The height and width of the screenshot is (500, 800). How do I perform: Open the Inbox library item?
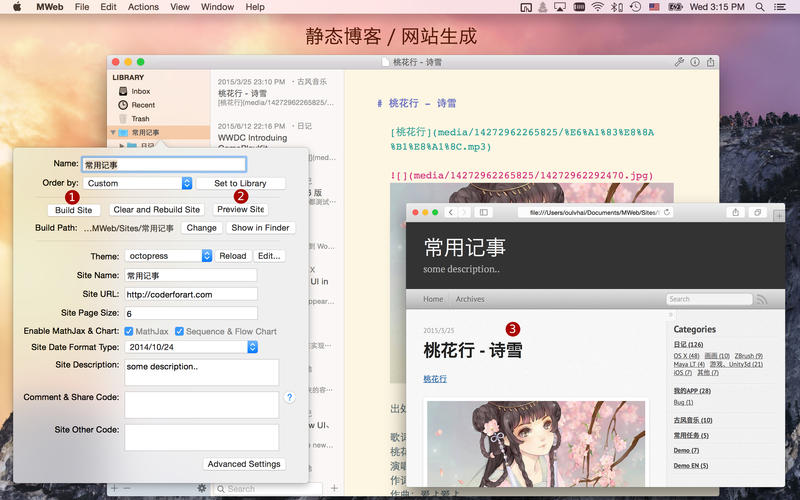click(139, 91)
